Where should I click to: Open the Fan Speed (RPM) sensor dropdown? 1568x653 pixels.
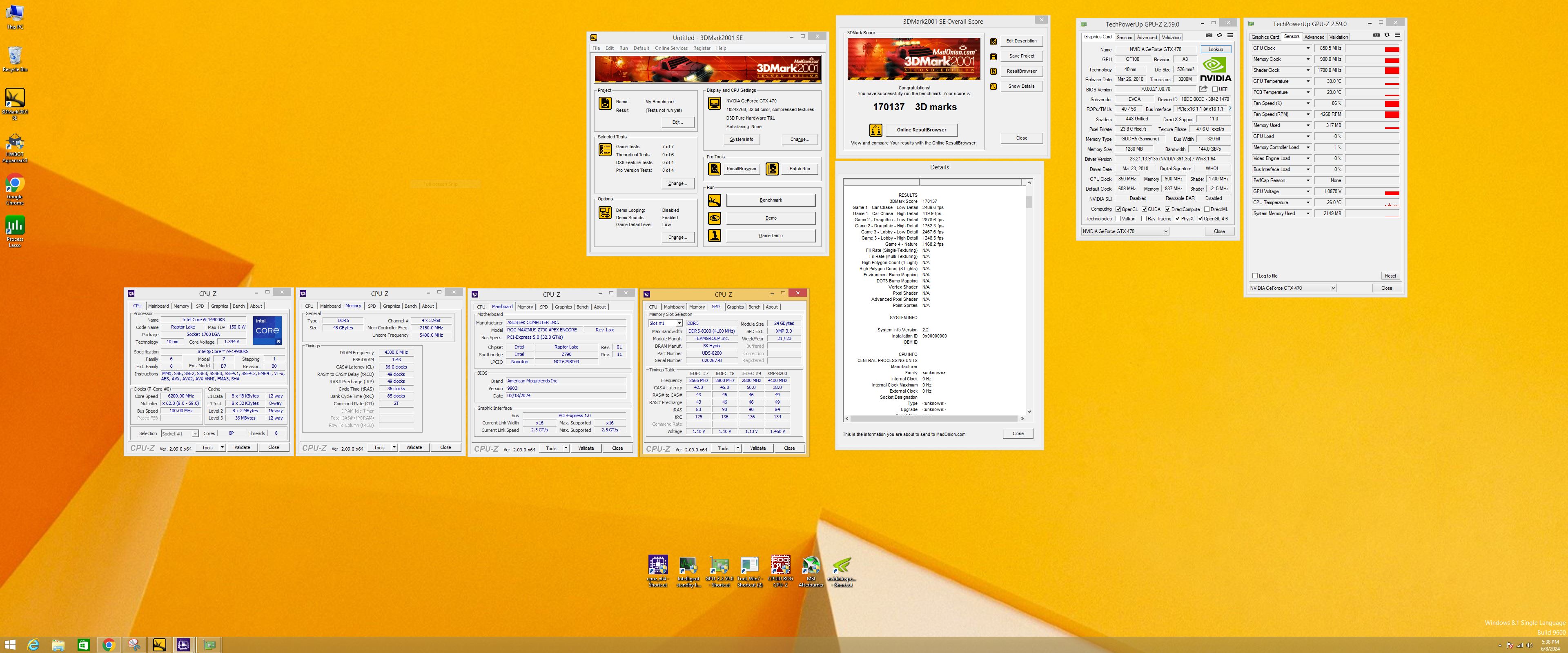[x=1307, y=114]
